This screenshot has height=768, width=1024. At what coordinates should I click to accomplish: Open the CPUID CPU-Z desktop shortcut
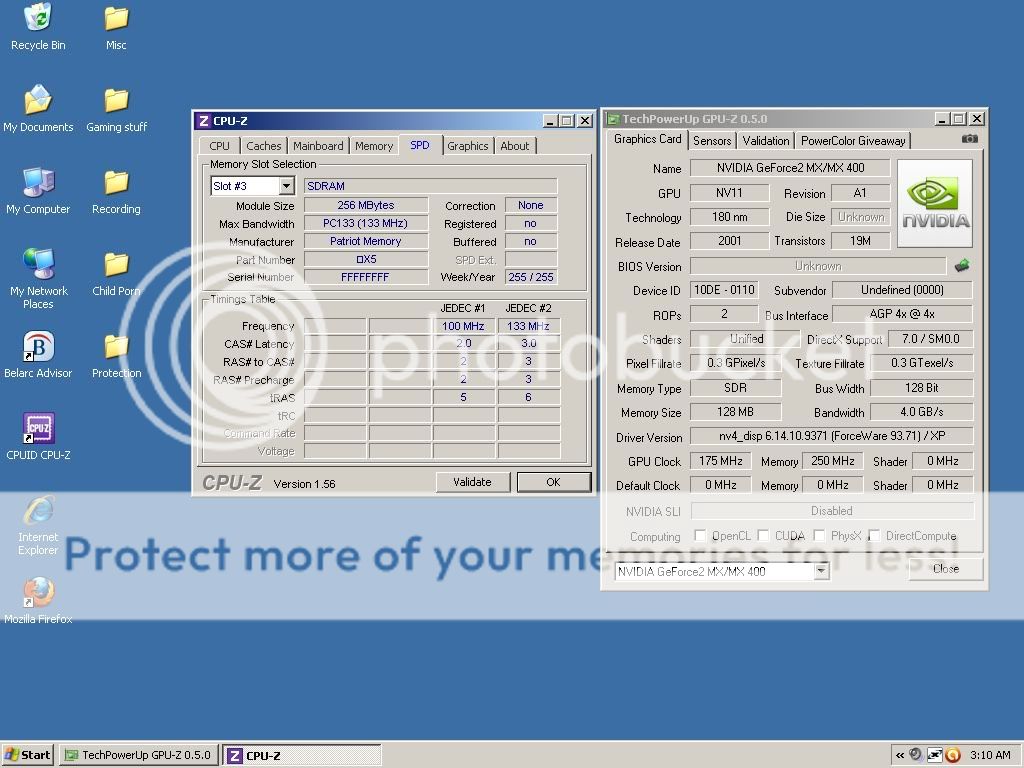click(38, 429)
